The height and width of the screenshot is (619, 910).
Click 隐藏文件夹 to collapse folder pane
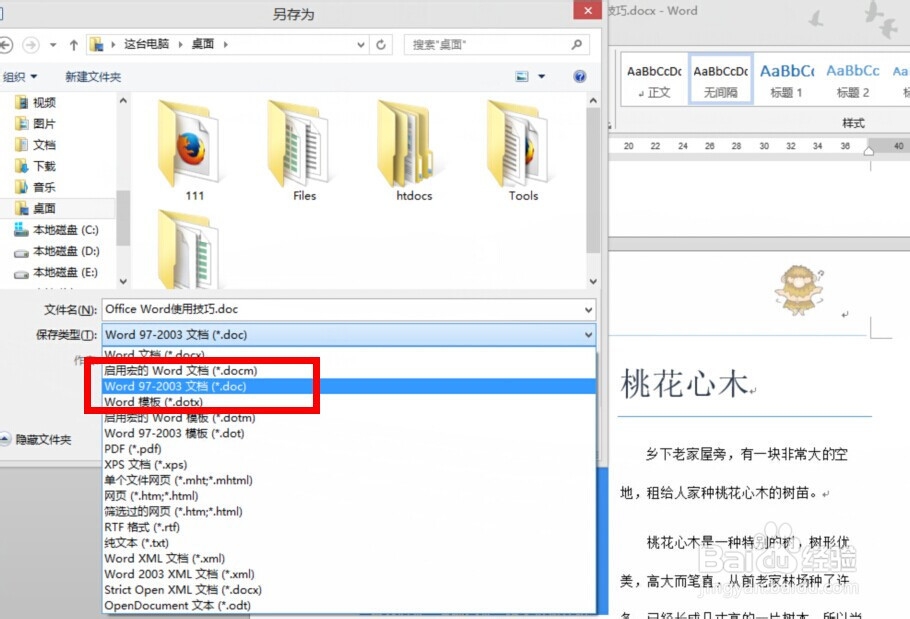36,440
